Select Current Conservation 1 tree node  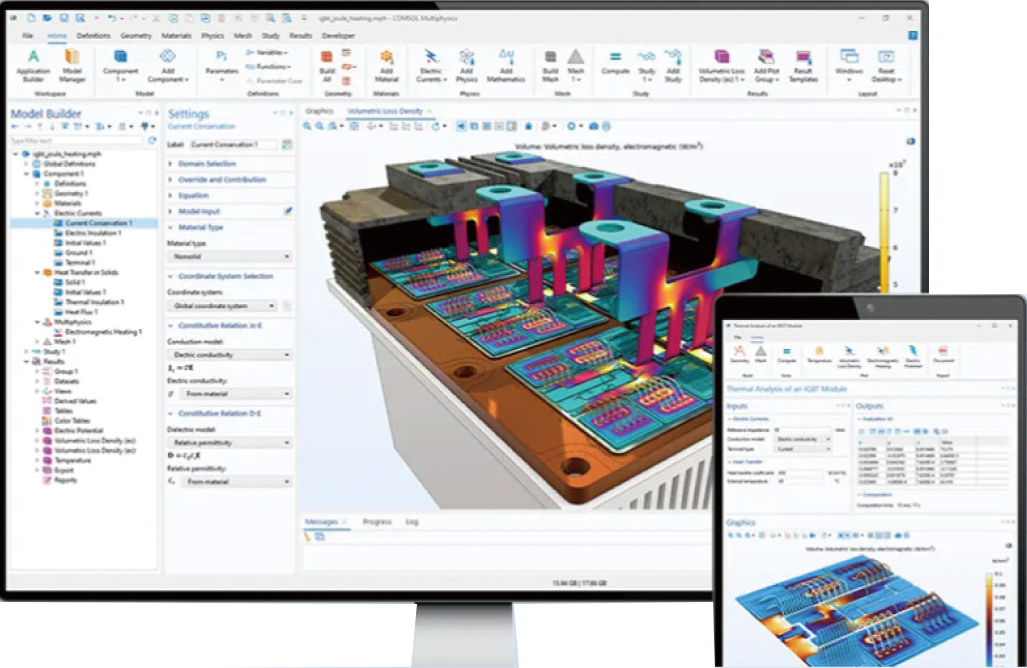[x=97, y=223]
